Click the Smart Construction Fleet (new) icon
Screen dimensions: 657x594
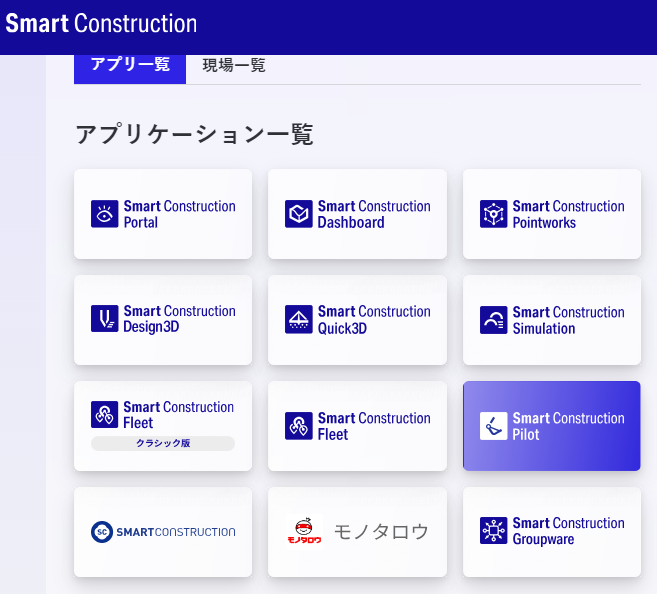pyautogui.click(x=299, y=426)
